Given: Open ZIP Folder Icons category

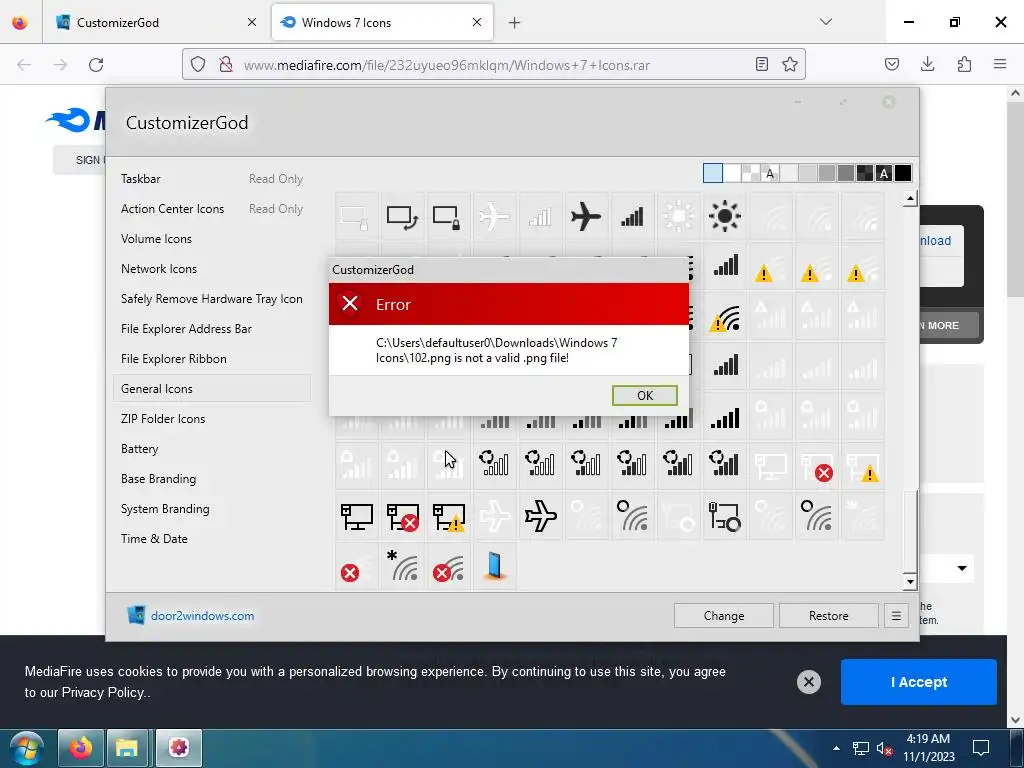Looking at the screenshot, I should pyautogui.click(x=163, y=419).
